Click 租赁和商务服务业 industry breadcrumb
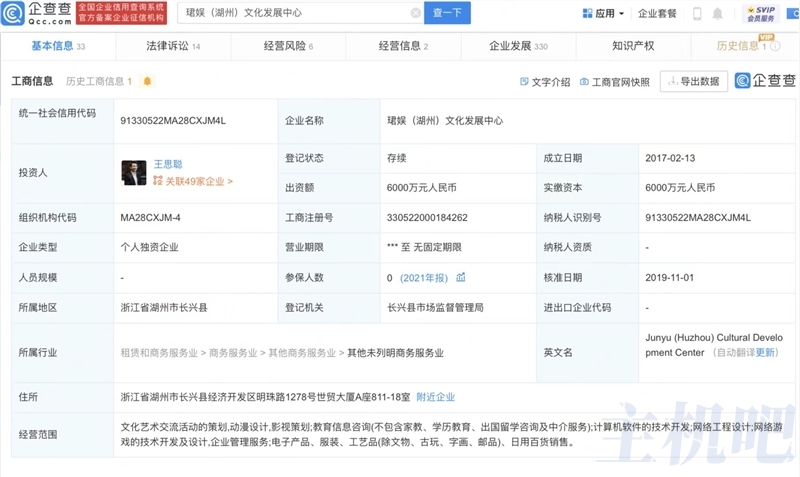This screenshot has width=800, height=477. pos(159,353)
